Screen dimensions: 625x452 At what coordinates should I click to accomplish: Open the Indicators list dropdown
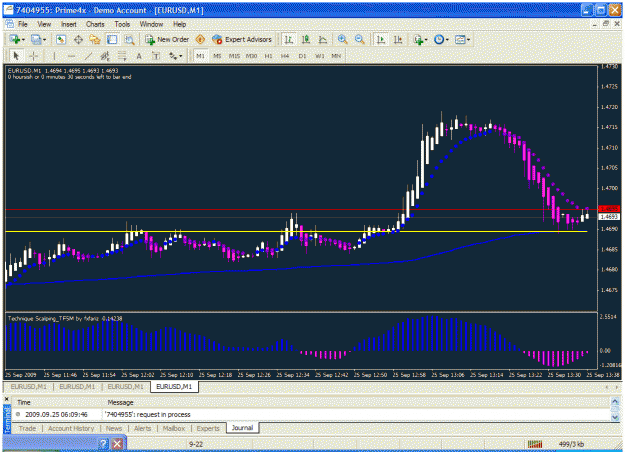[x=420, y=39]
